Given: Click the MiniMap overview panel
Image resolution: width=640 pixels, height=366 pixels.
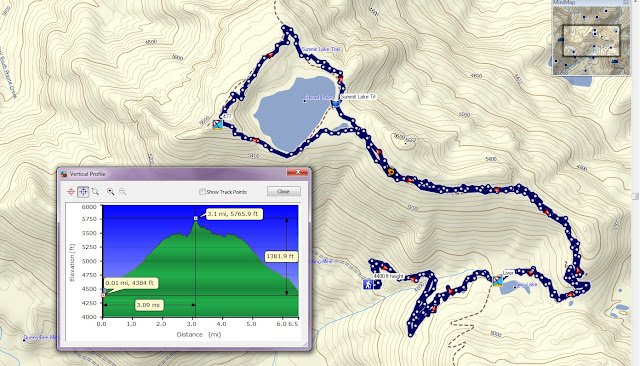Looking at the screenshot, I should tap(591, 40).
